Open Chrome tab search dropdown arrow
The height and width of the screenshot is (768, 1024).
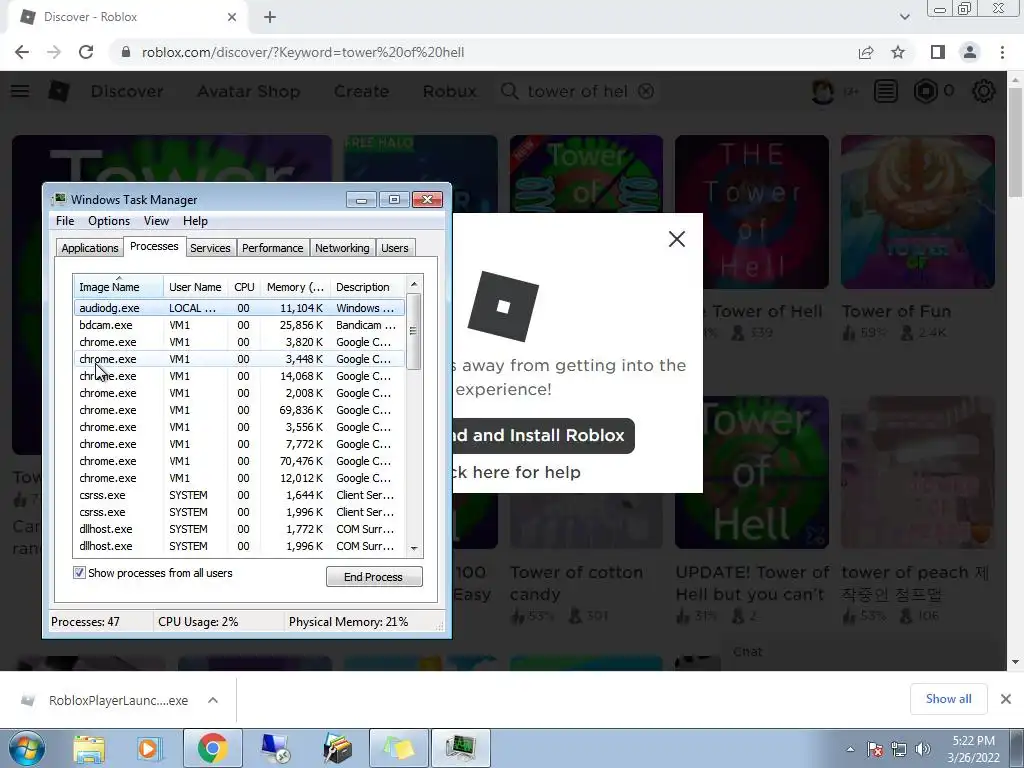[x=904, y=17]
